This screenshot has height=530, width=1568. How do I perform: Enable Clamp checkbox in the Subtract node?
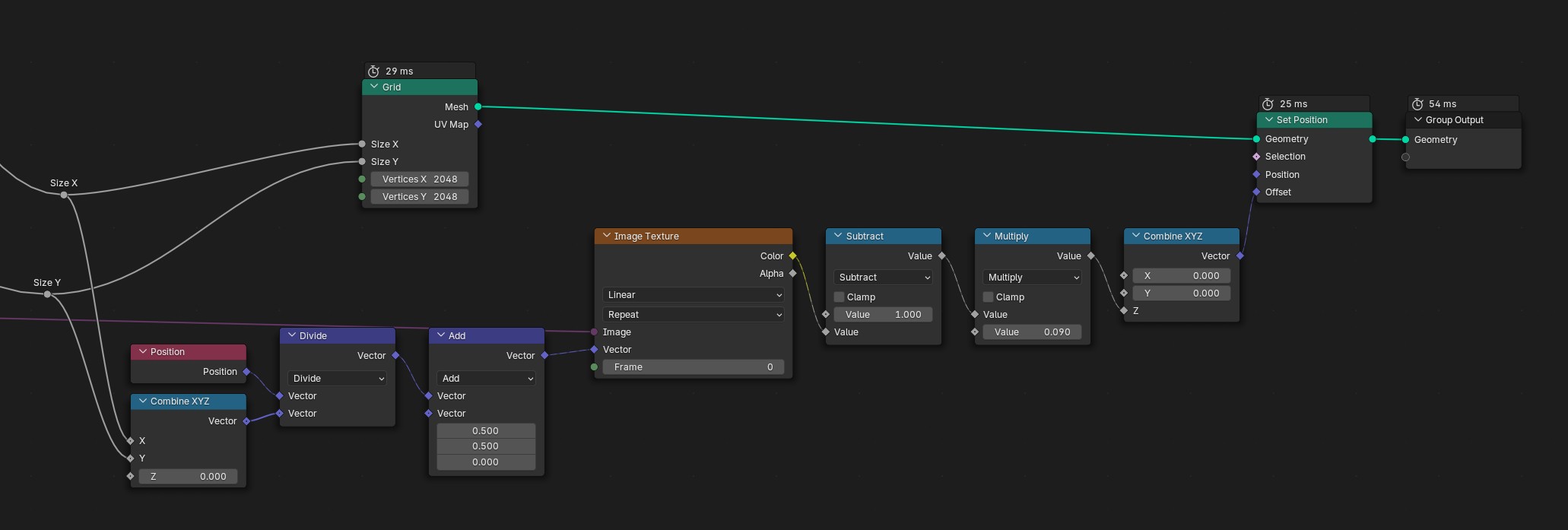(840, 297)
